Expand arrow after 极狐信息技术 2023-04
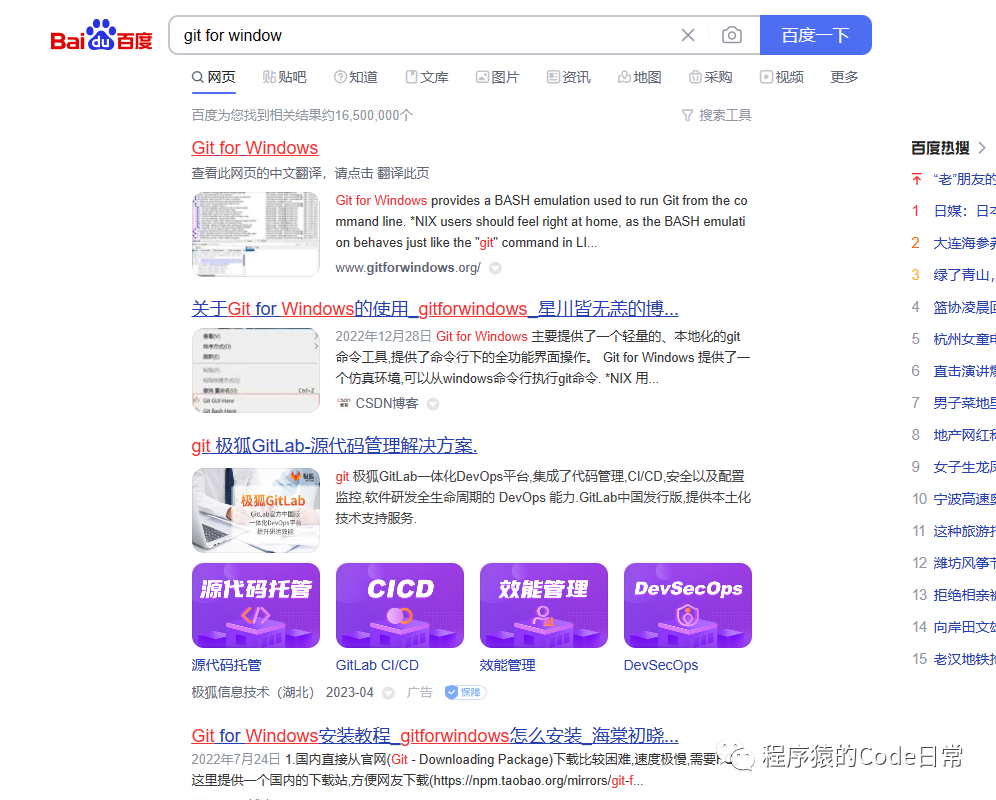The image size is (996, 800). click(x=388, y=693)
